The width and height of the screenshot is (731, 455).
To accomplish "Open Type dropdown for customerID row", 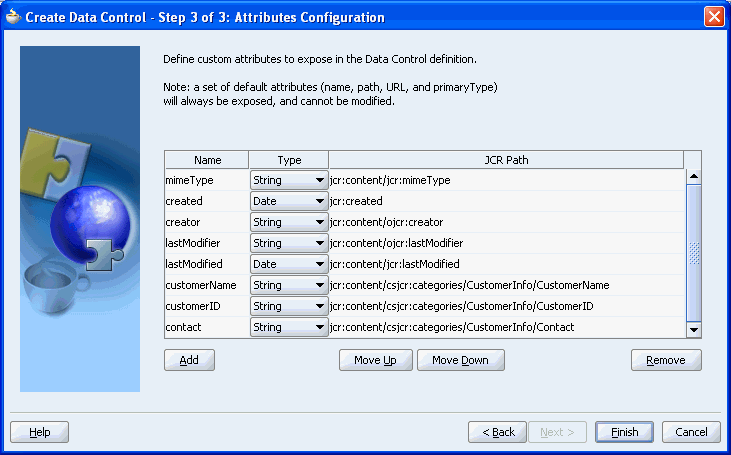I will tap(289, 306).
